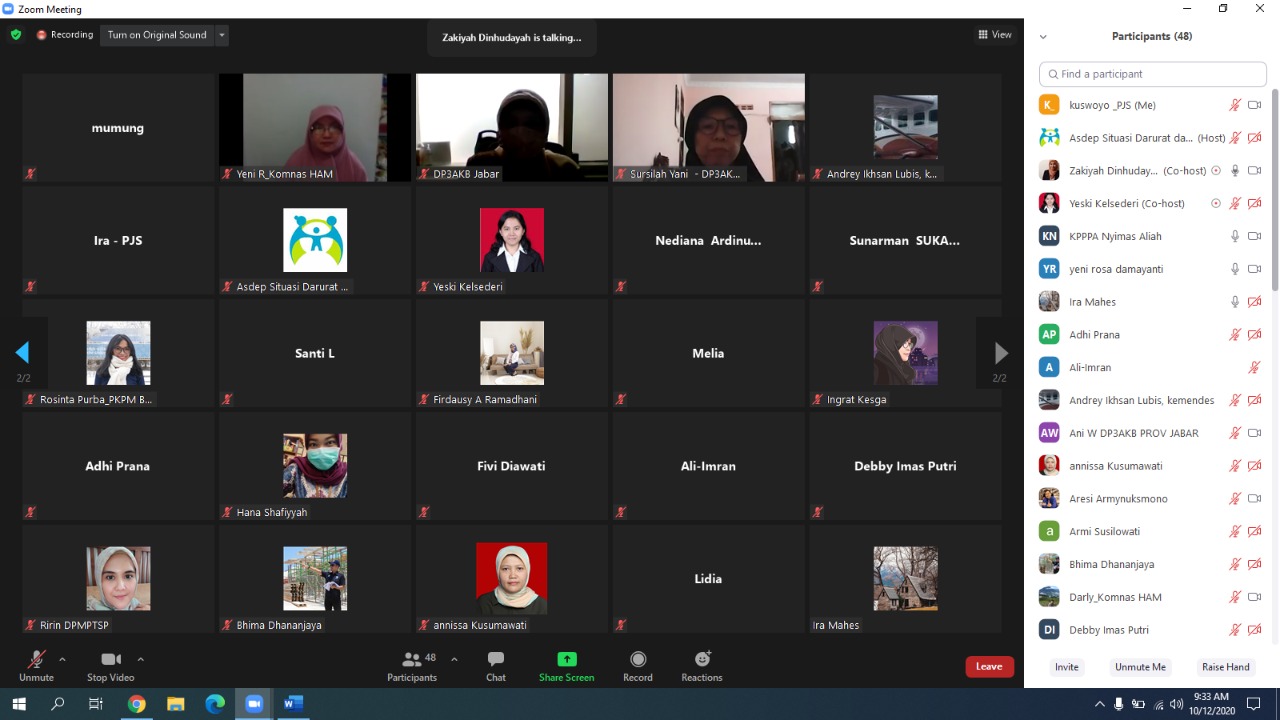Screen dimensions: 1280x720
Task: Click yeni rosa damayanti microphone icon
Action: click(x=1235, y=269)
